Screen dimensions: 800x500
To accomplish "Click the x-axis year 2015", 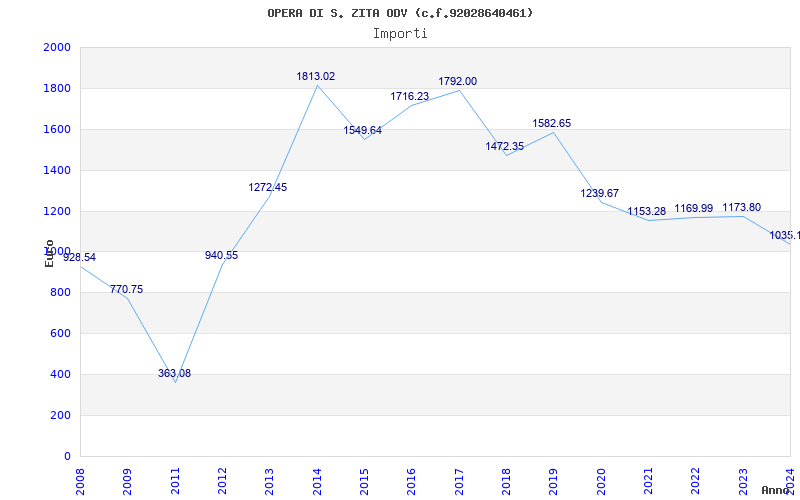I will pos(364,482).
